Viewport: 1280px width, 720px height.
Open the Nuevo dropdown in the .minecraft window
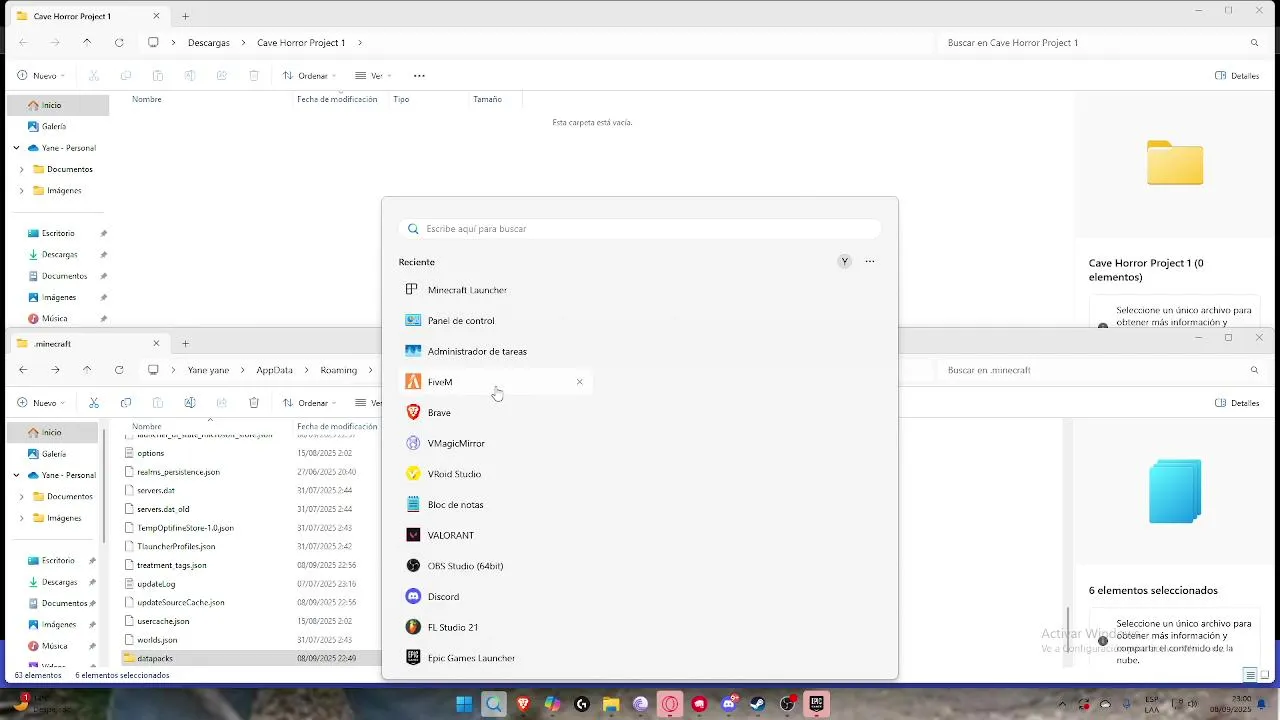41,403
